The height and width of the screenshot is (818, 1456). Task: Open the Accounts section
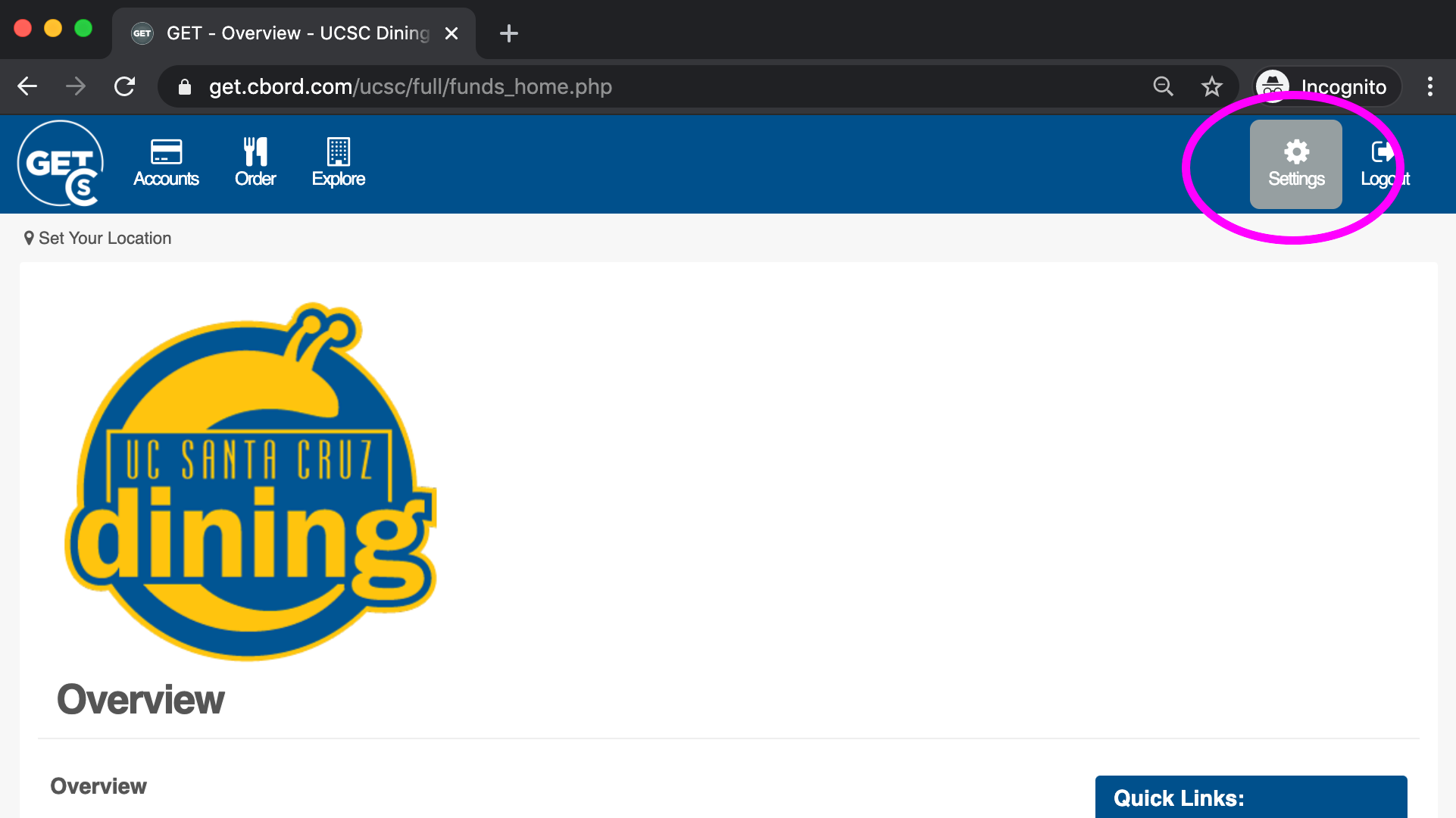click(166, 163)
